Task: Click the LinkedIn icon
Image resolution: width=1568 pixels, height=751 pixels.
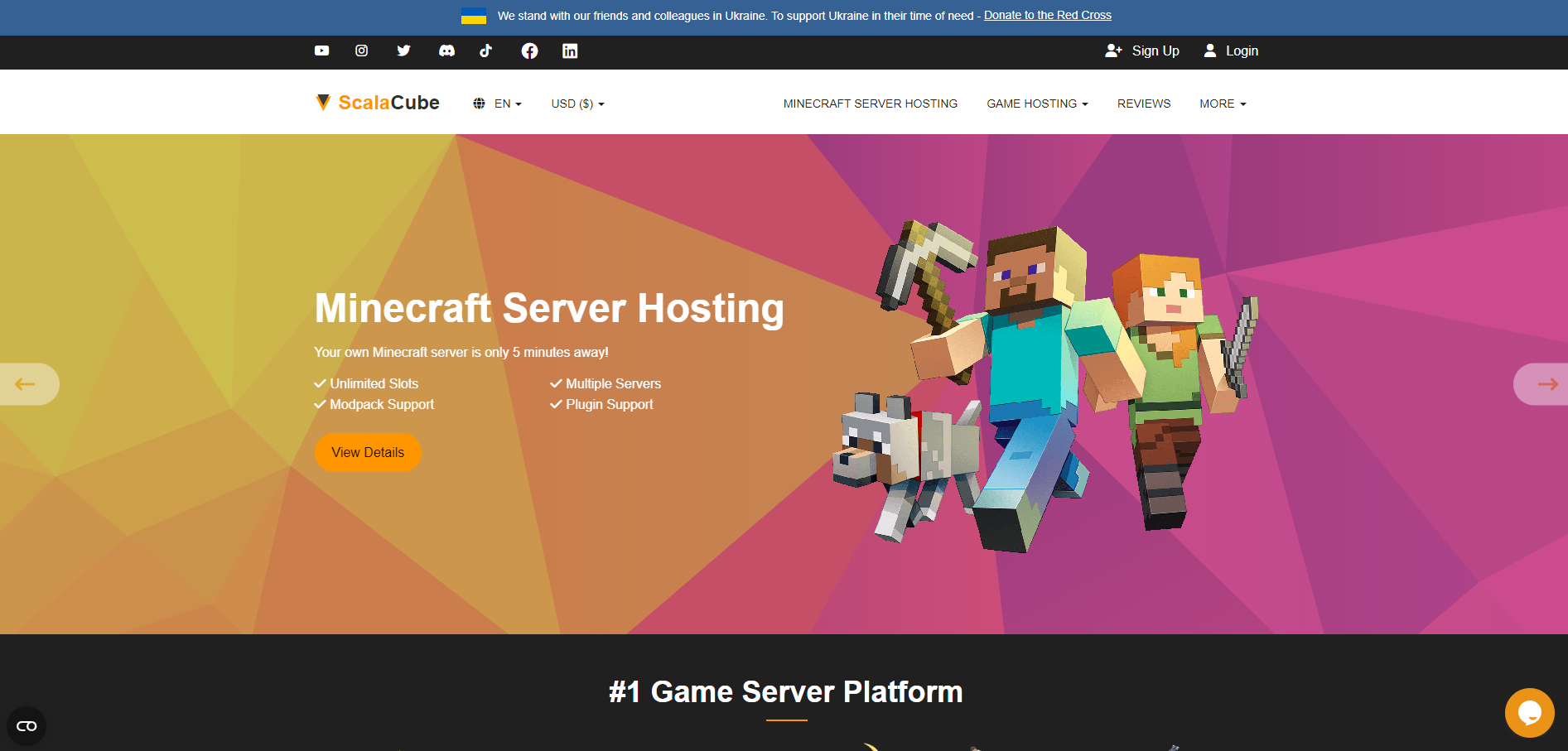Action: pyautogui.click(x=570, y=51)
